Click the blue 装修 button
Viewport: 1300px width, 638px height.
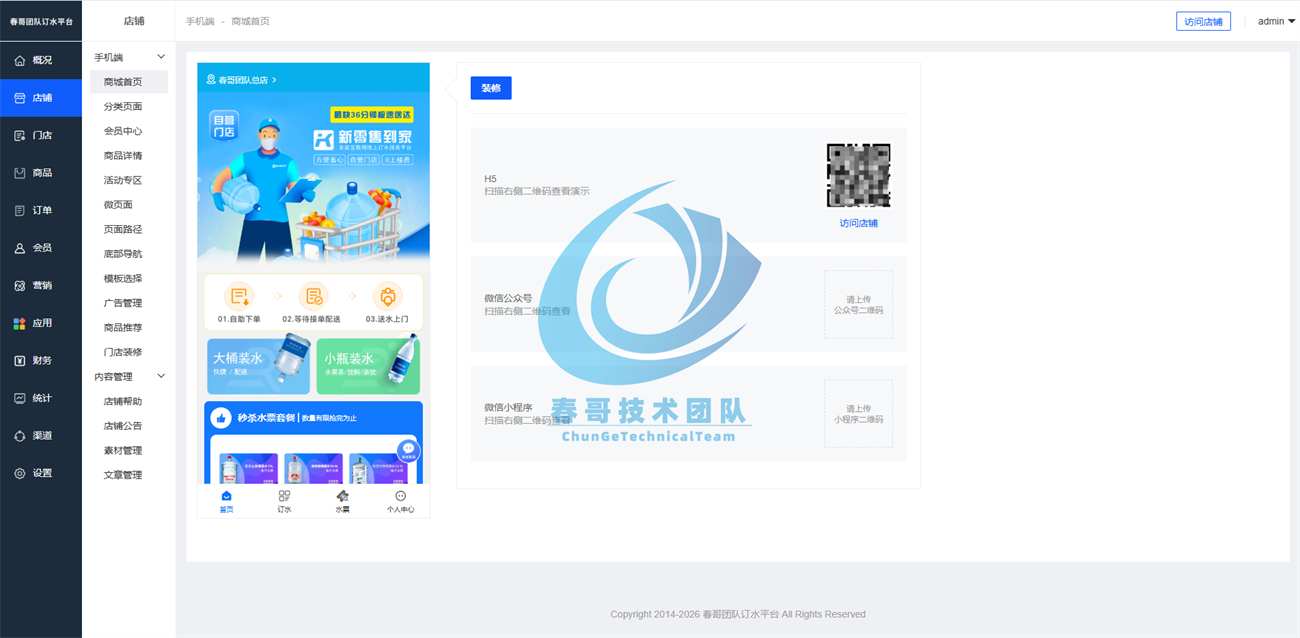click(491, 88)
